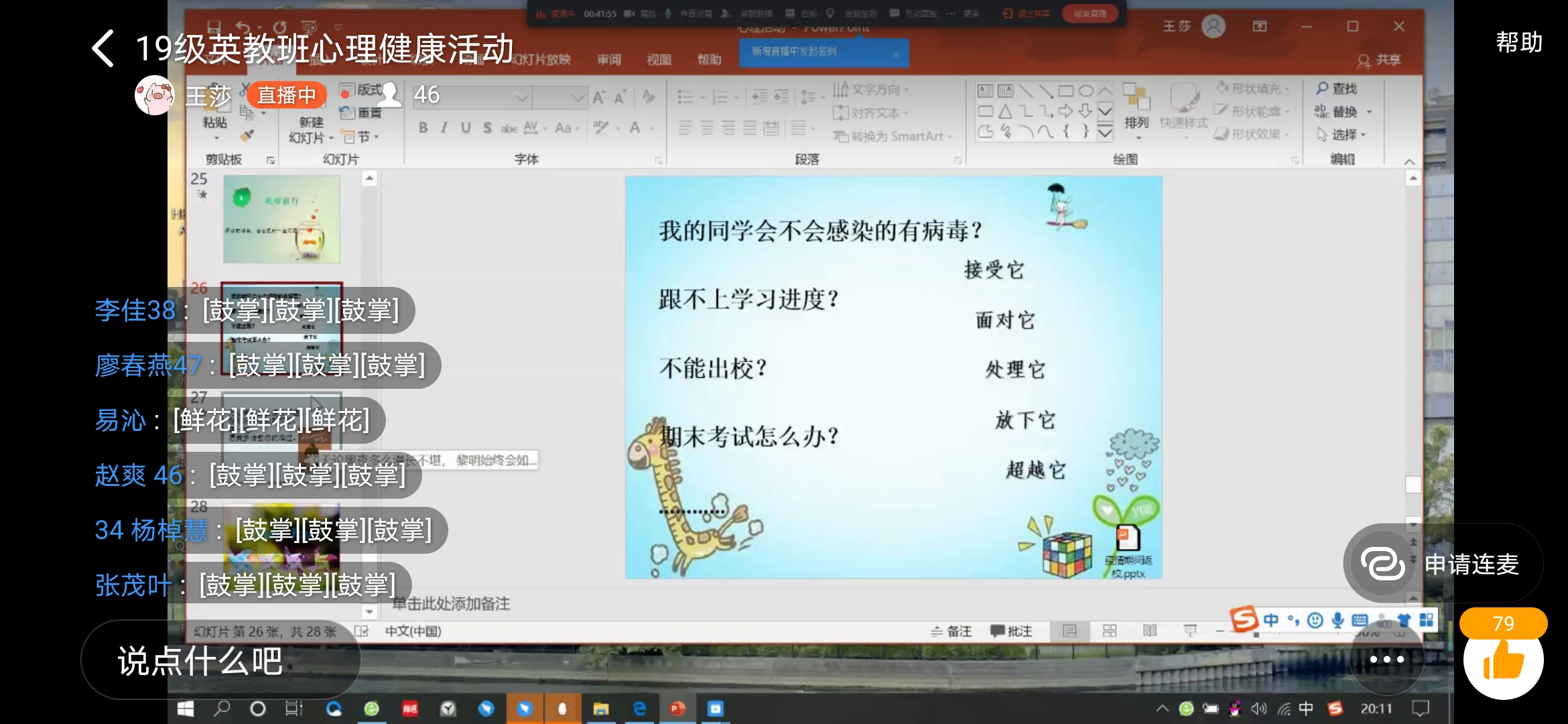Open the 视图 ribbon tab
Viewport: 1568px width, 724px height.
click(x=659, y=60)
